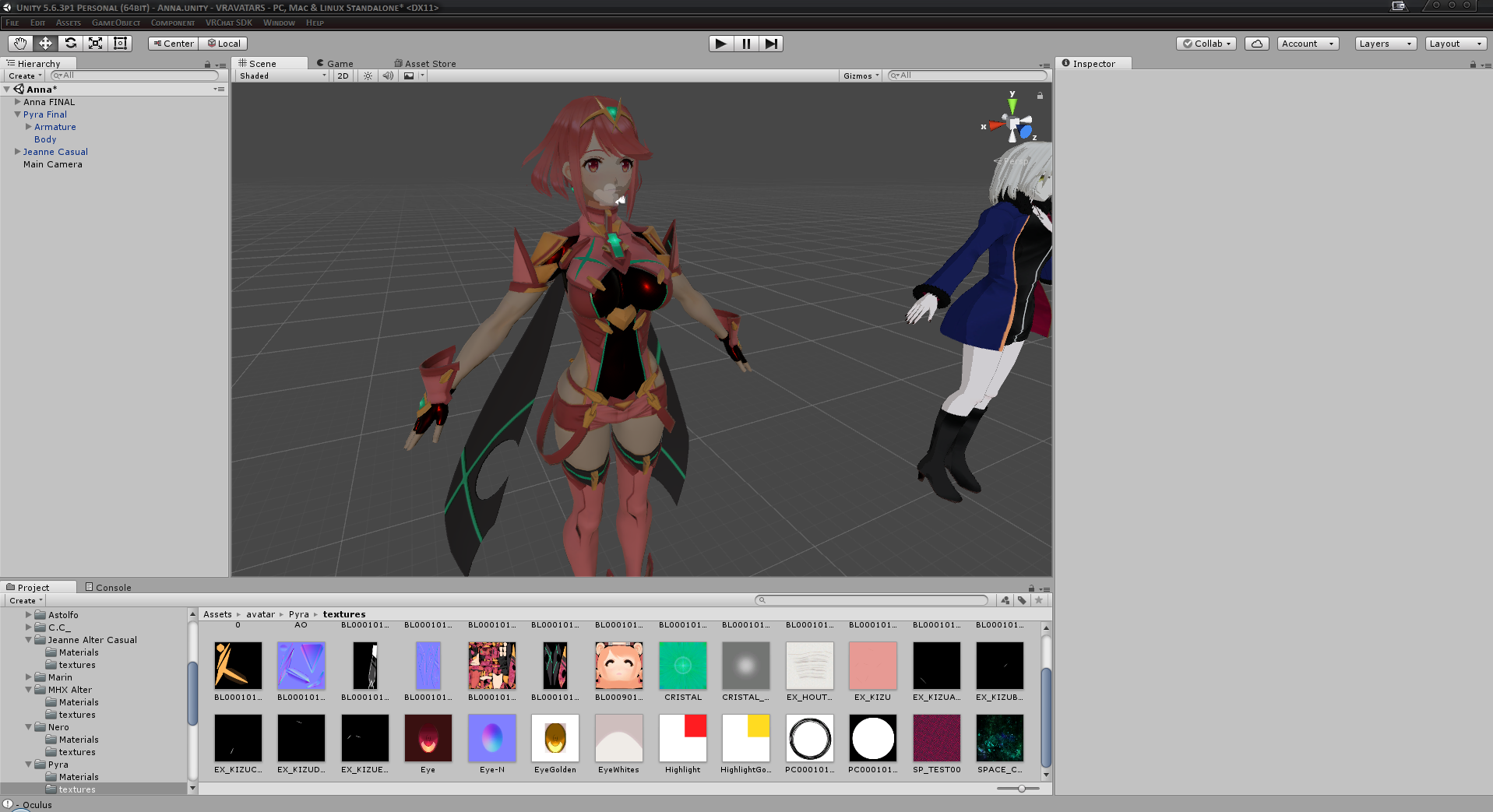Open the Account dropdown
Screen dimensions: 1493x812
[1308, 44]
